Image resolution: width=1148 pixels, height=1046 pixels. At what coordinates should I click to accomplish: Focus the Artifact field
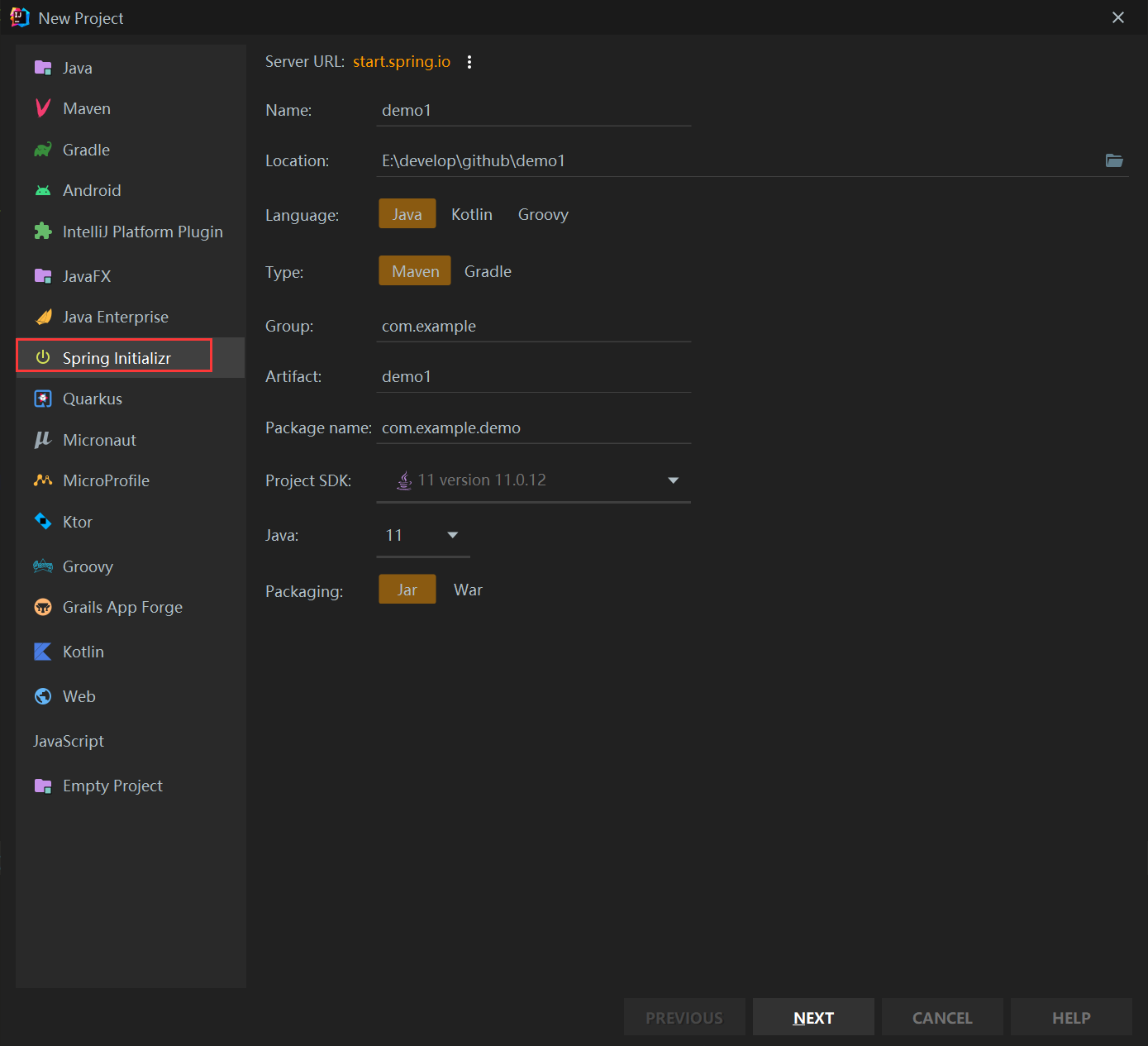tap(534, 376)
